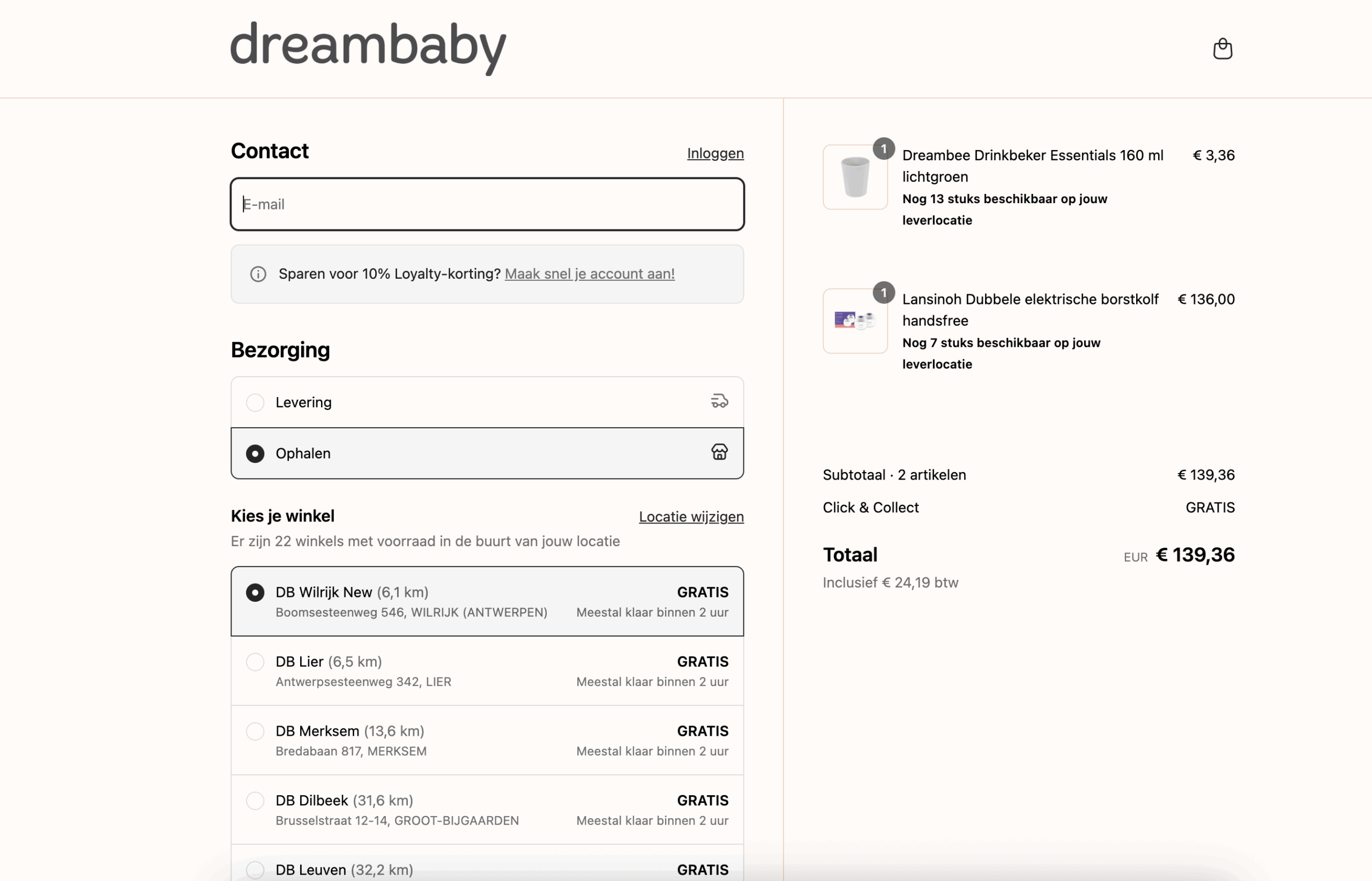Click the delivery truck icon for Levering

point(719,401)
